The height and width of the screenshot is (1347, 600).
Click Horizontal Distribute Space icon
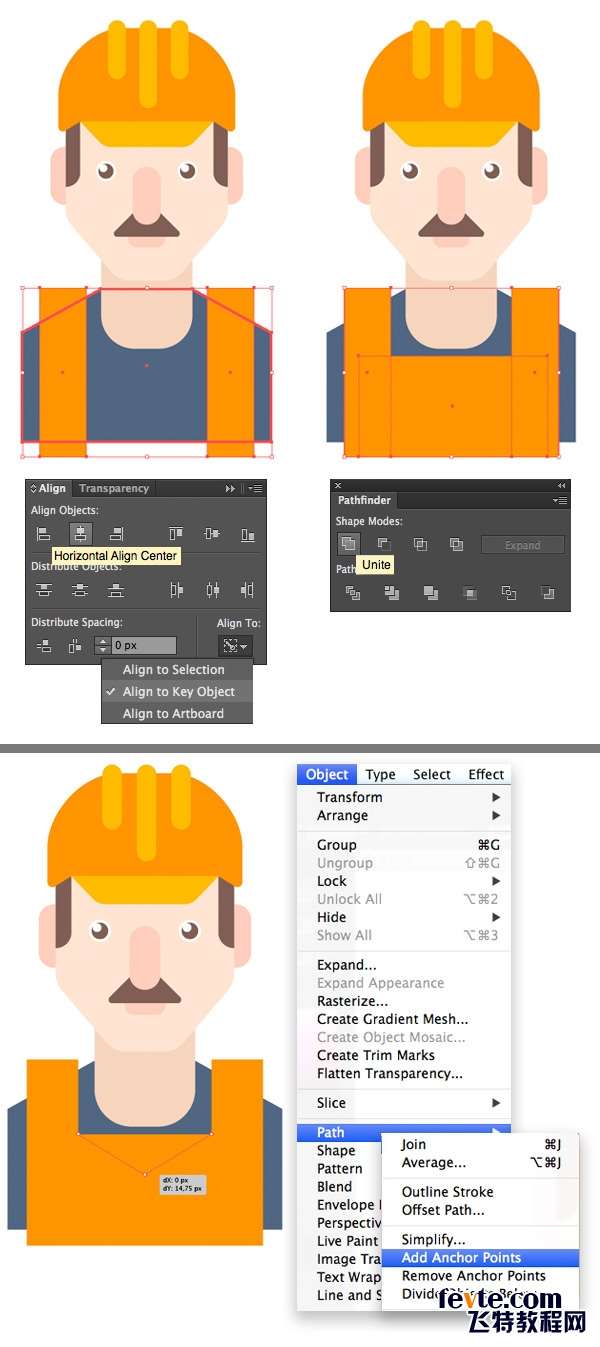click(75, 646)
